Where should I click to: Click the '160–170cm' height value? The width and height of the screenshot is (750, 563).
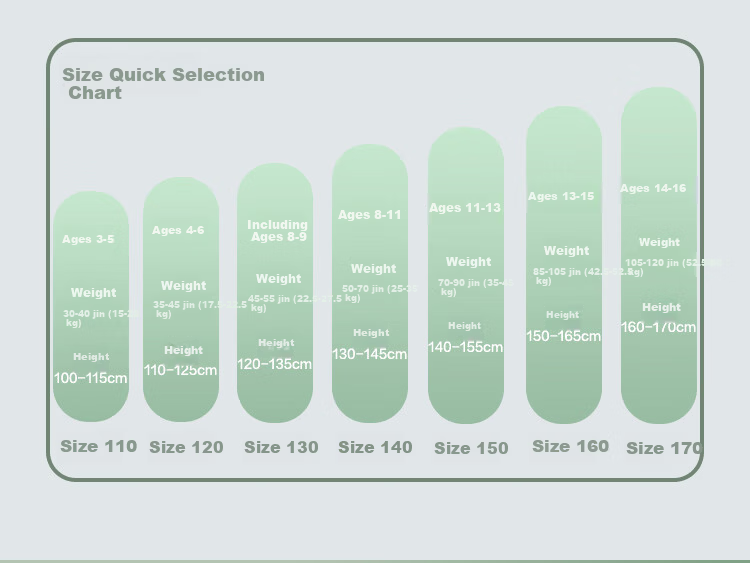coord(658,327)
